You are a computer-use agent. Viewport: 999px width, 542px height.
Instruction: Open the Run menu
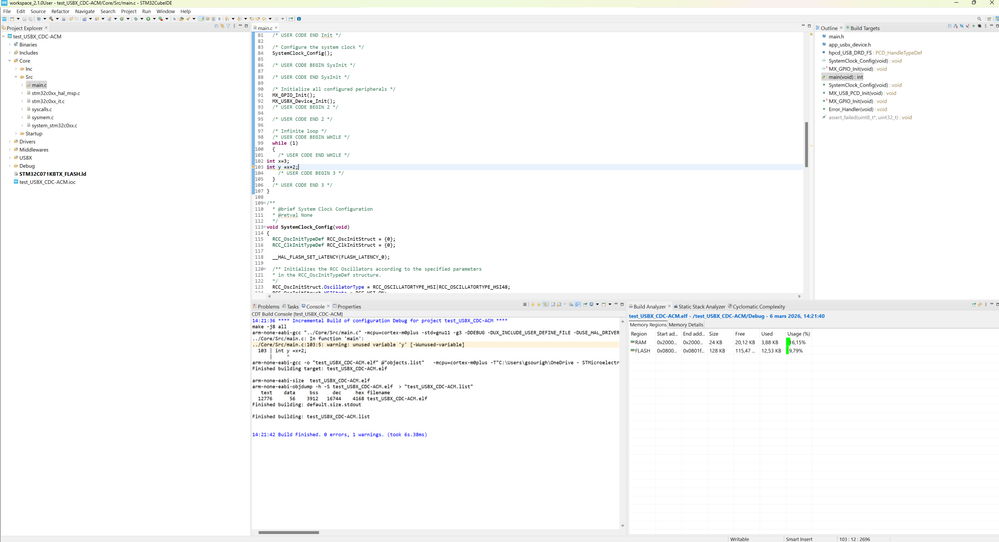(x=147, y=11)
